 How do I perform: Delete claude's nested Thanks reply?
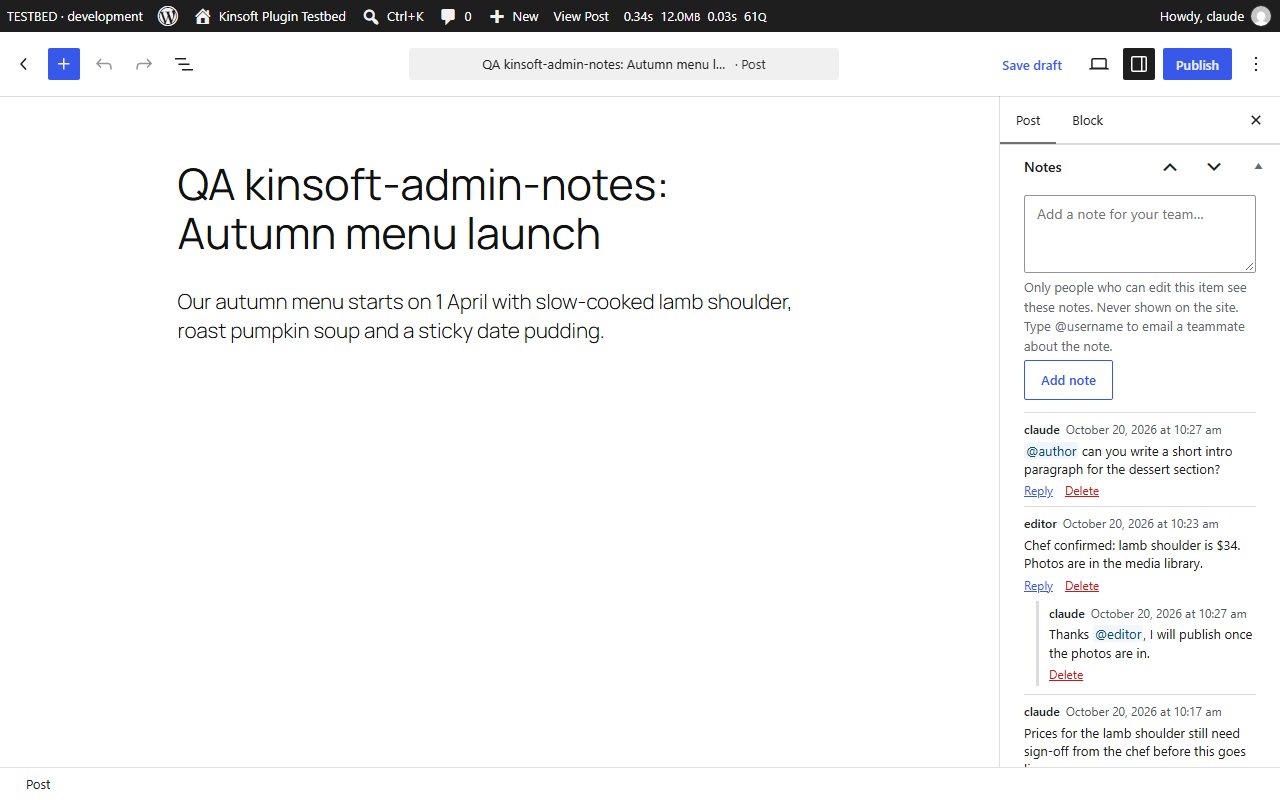(x=1066, y=675)
